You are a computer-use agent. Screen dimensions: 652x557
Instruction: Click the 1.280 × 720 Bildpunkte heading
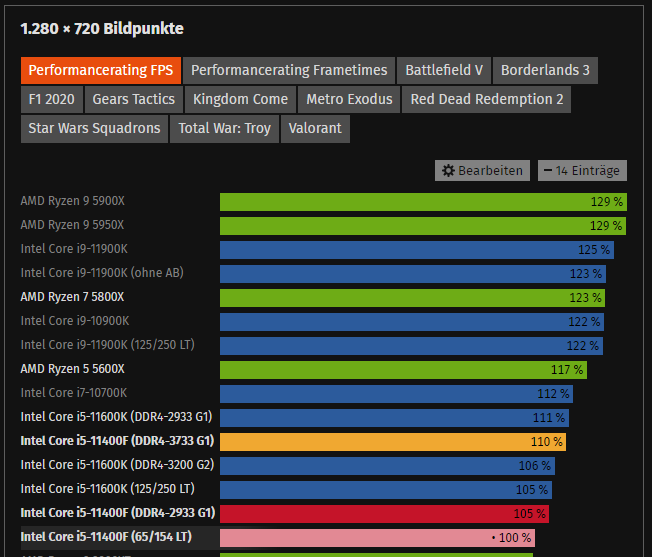[x=102, y=29]
